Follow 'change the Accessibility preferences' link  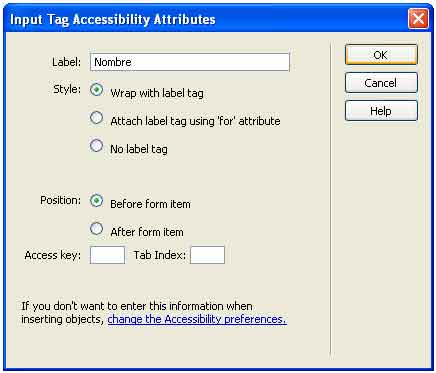197,319
